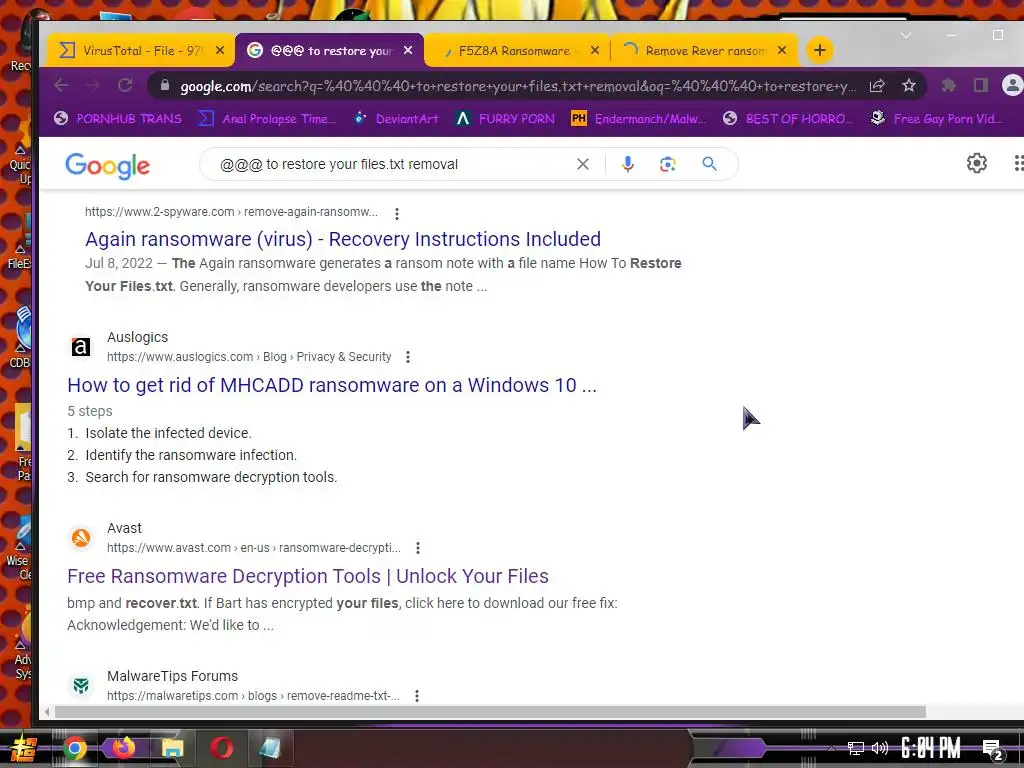Screen dimensions: 1024x768
Task: Open the BEST OF HORRO... bookmark
Action: tap(790, 118)
